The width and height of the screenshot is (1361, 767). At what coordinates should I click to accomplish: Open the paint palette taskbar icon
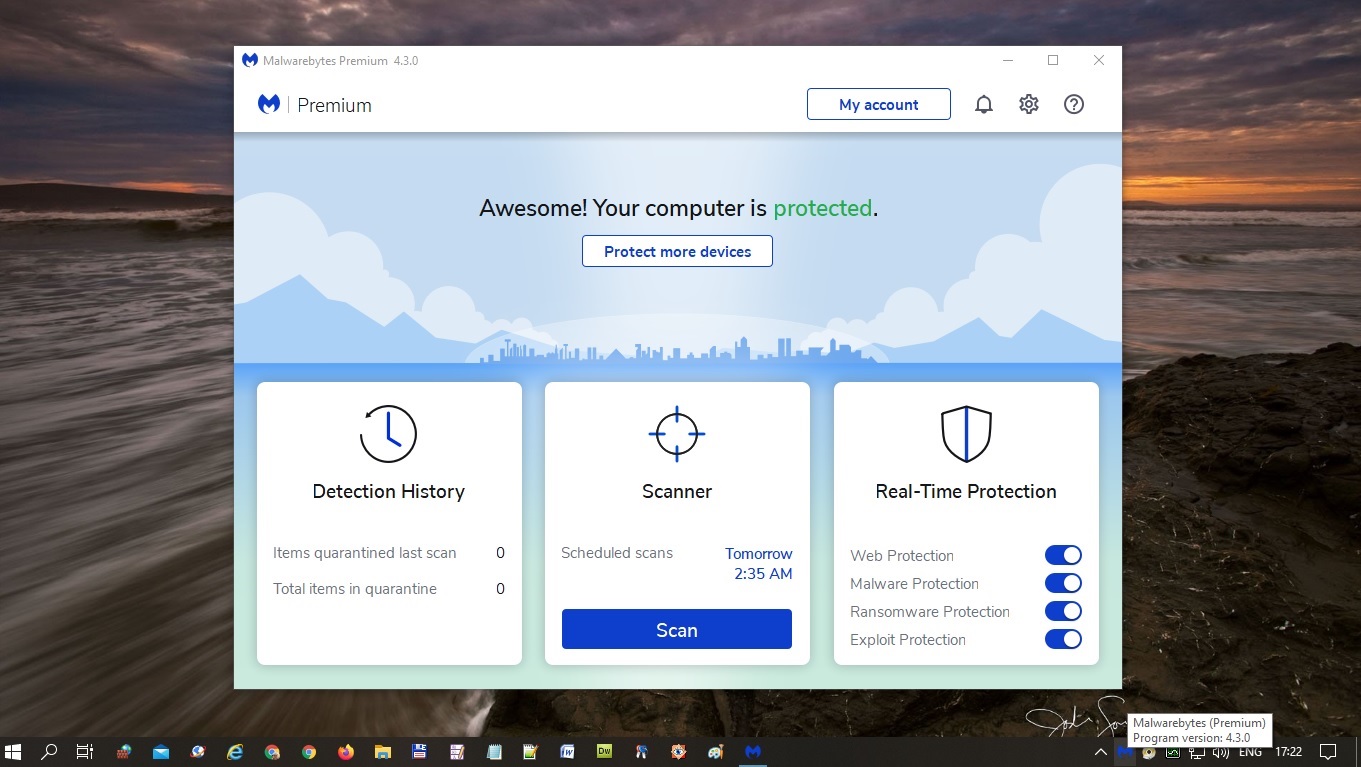coord(715,751)
